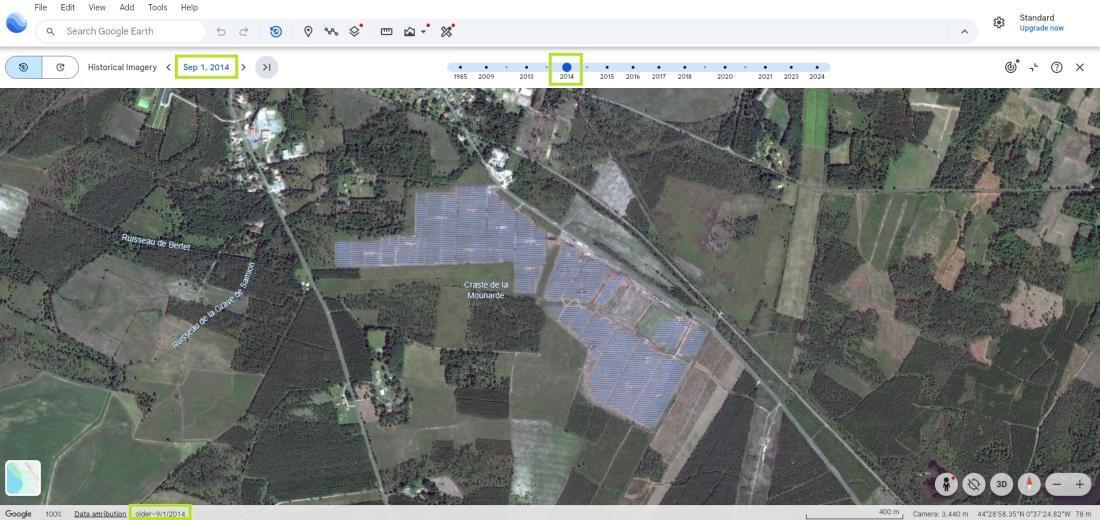The image size is (1100, 520).
Task: Click the 400 m scale bar
Action: tap(852, 514)
